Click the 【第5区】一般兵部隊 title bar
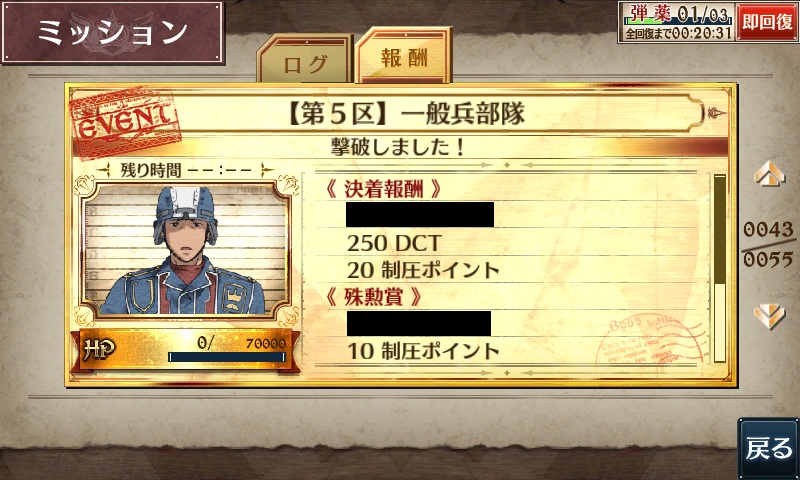800x480 pixels. click(x=406, y=113)
